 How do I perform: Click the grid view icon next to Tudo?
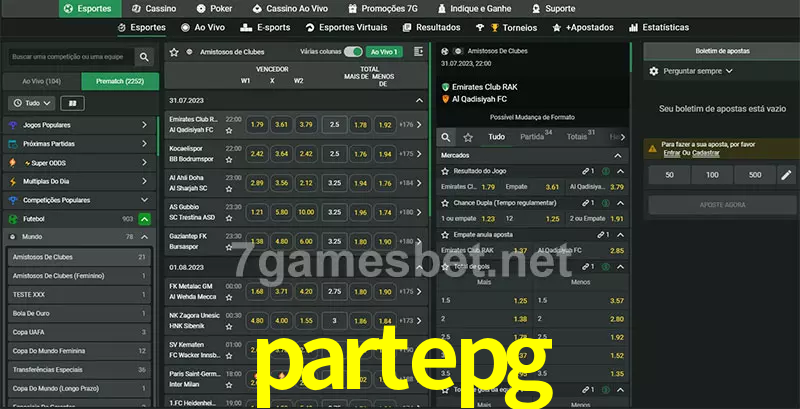pyautogui.click(x=72, y=103)
